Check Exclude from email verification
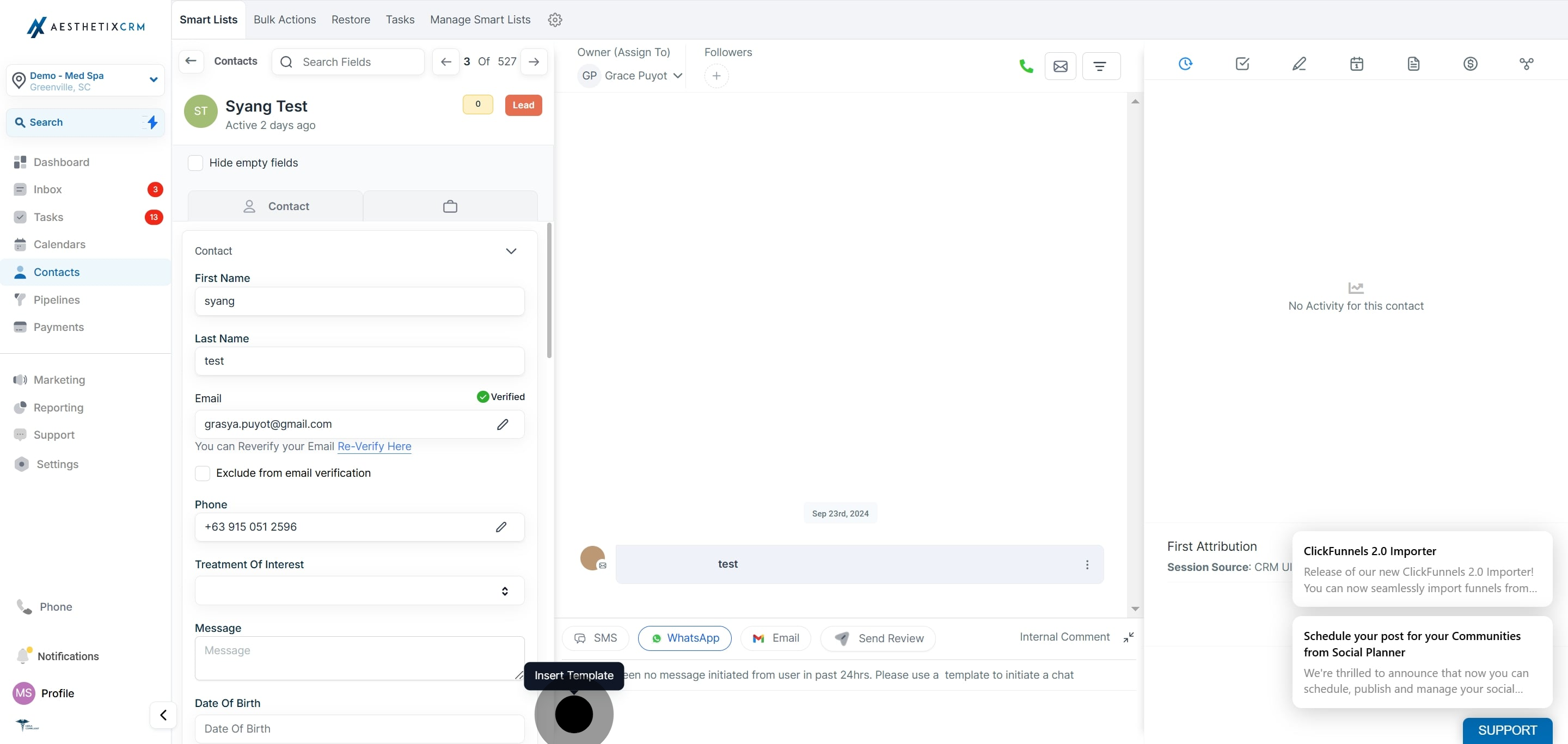Screen dimensions: 1568x744 [202, 474]
